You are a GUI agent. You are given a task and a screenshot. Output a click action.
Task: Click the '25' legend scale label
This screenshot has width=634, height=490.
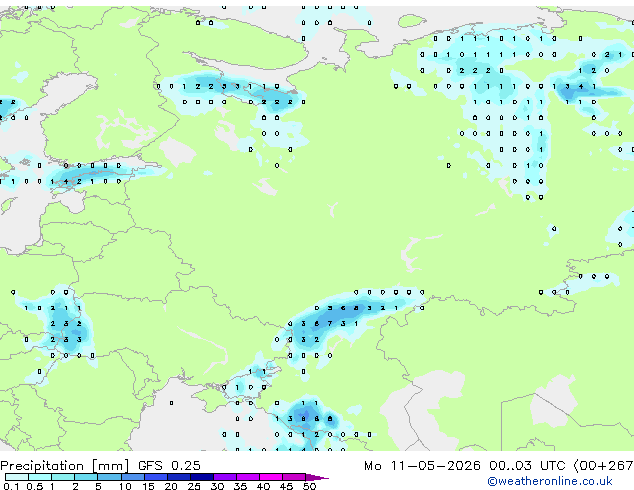coord(194,486)
